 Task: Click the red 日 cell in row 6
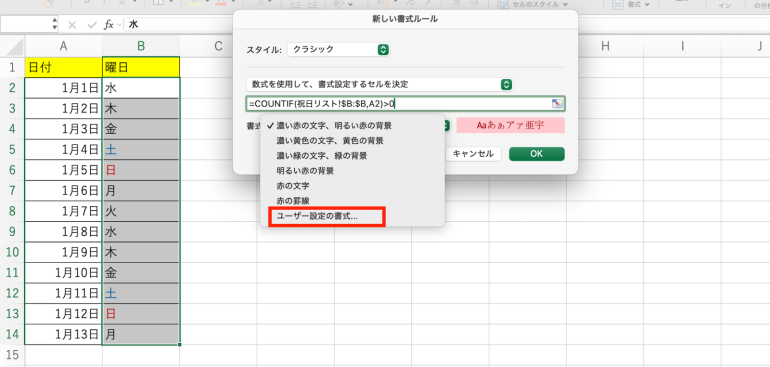point(141,170)
